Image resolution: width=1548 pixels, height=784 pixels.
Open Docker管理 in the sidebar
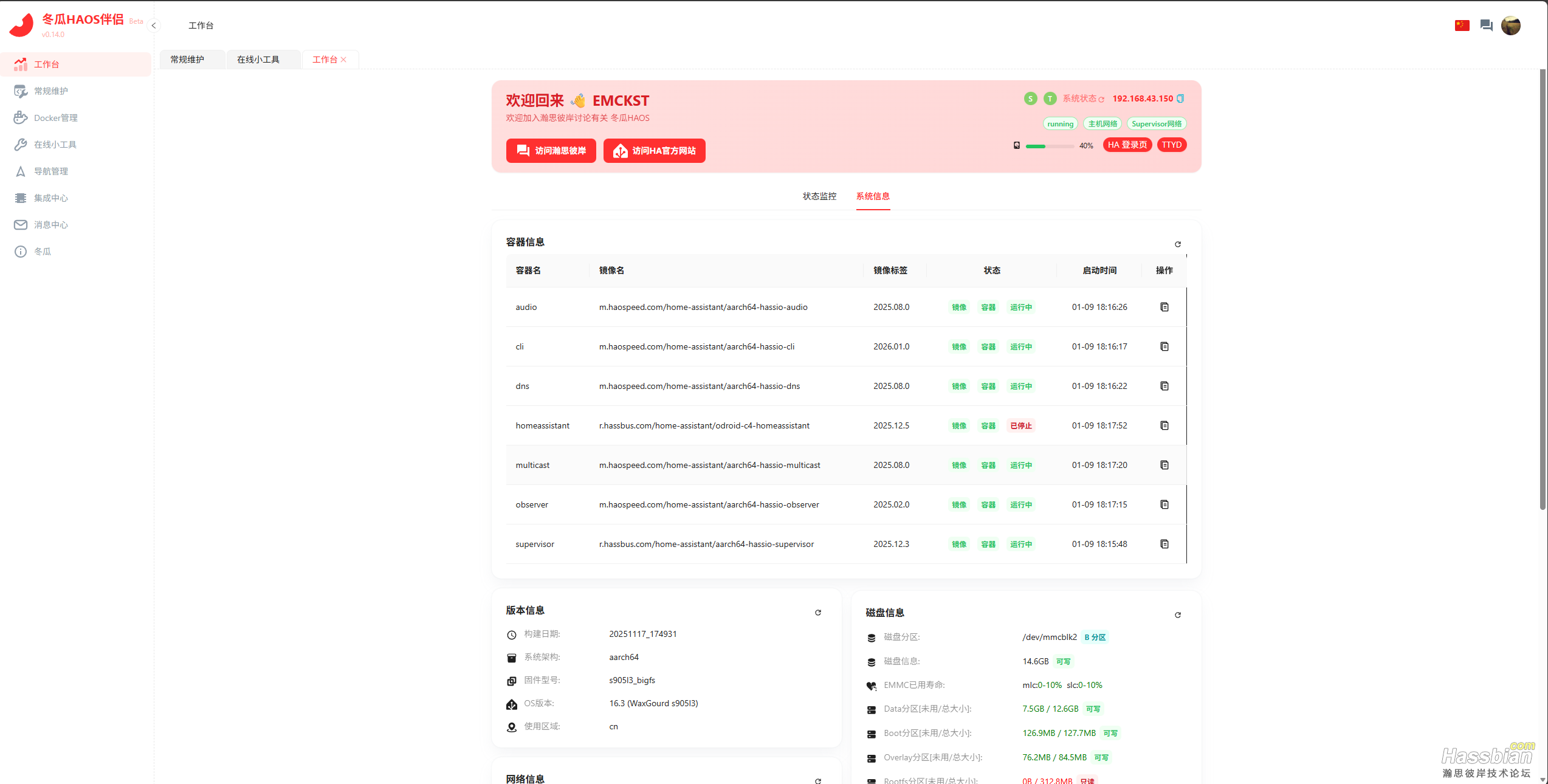pyautogui.click(x=55, y=118)
